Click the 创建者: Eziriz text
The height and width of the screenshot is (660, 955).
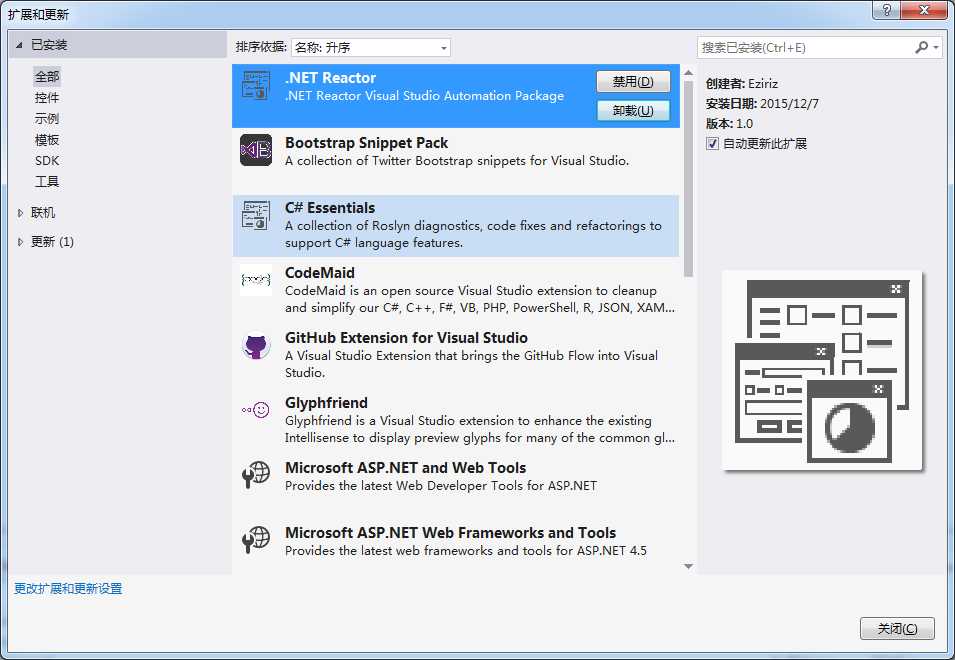[x=742, y=84]
